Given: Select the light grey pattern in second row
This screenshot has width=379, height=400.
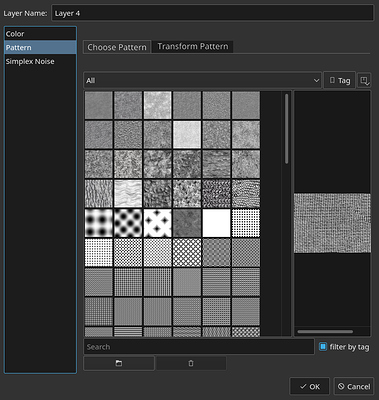Looking at the screenshot, I should coord(187,135).
